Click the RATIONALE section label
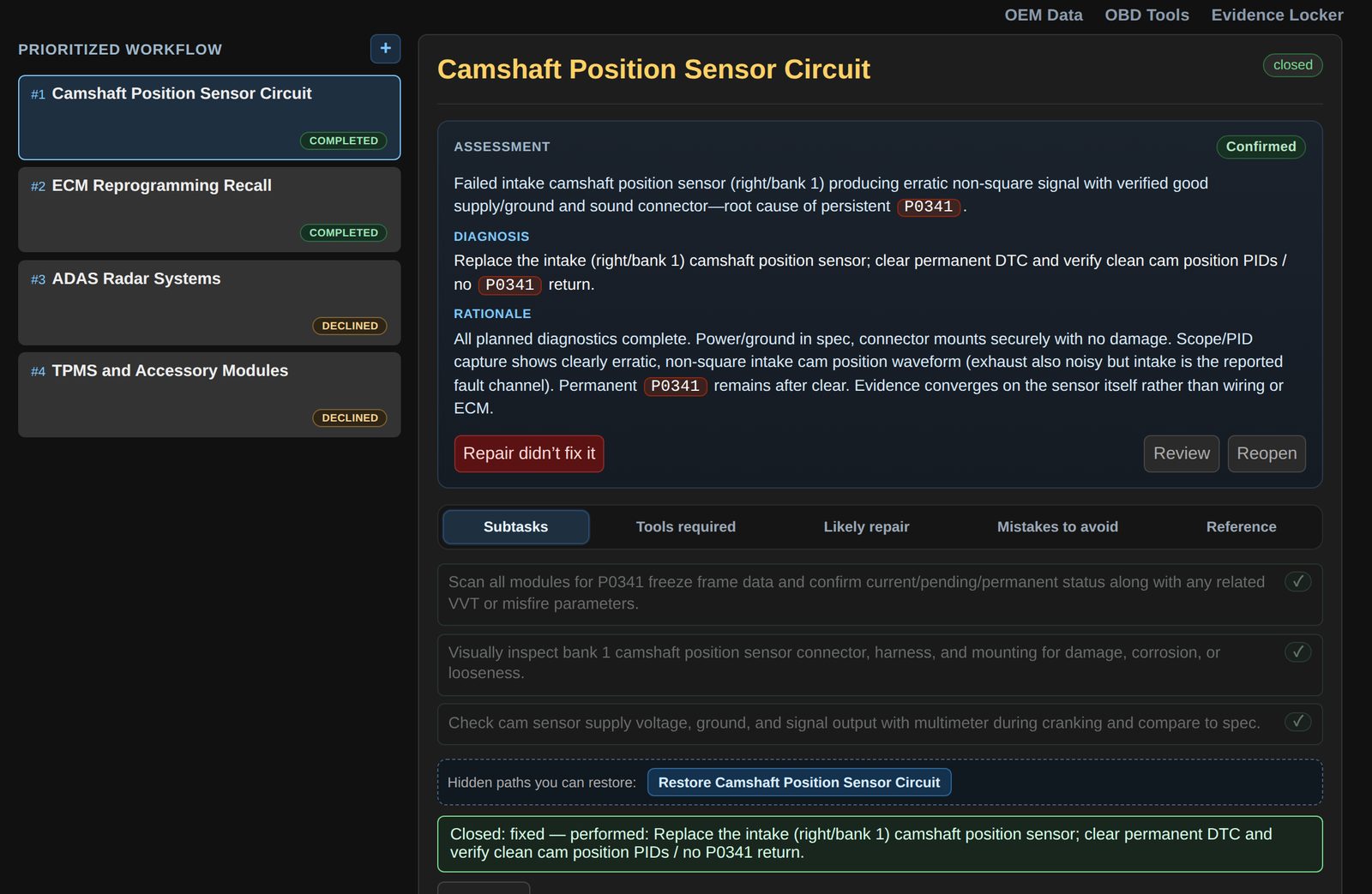Screen dimensions: 1372x894 (x=492, y=314)
